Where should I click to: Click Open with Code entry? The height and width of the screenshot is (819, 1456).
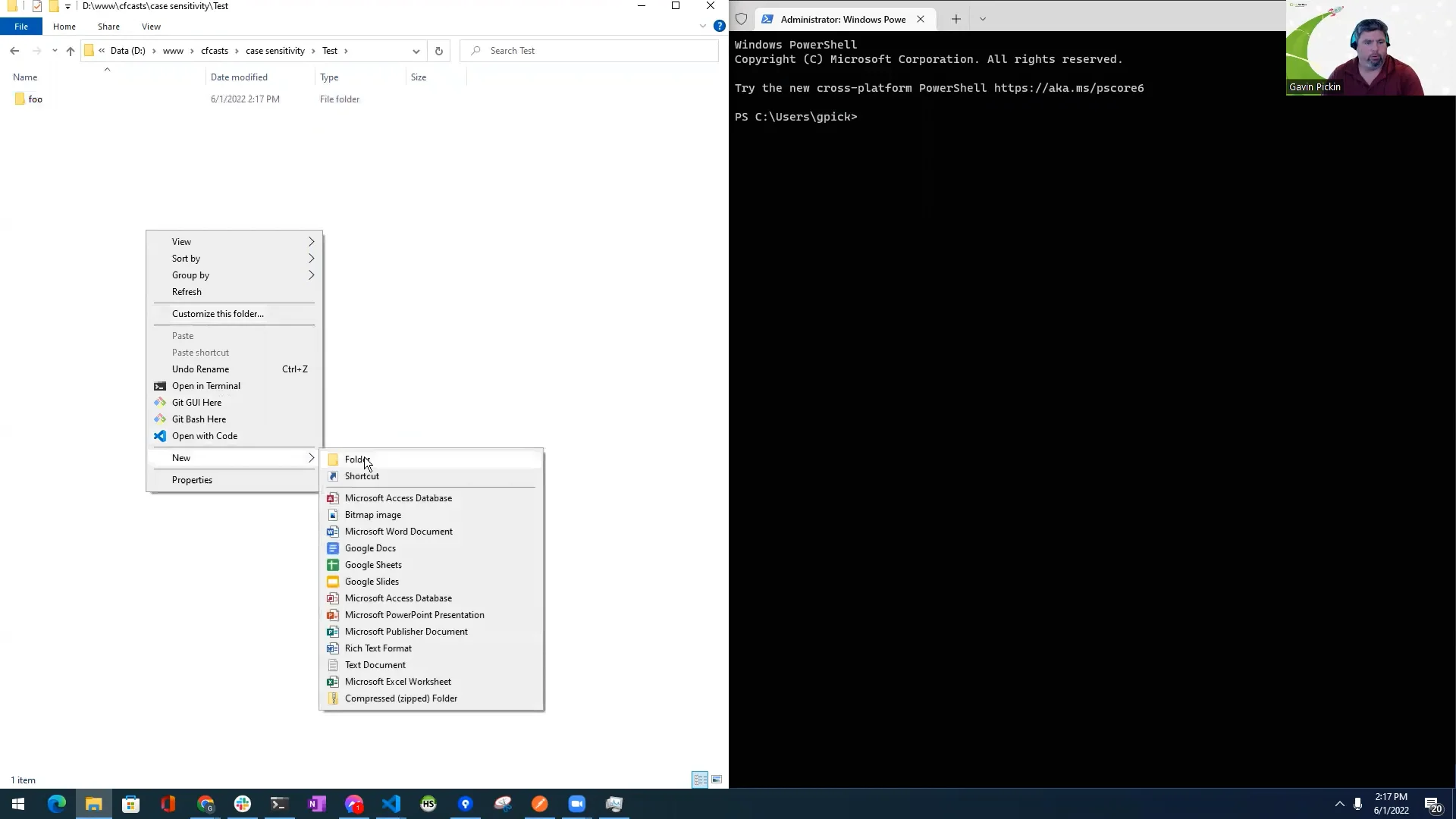pos(204,436)
